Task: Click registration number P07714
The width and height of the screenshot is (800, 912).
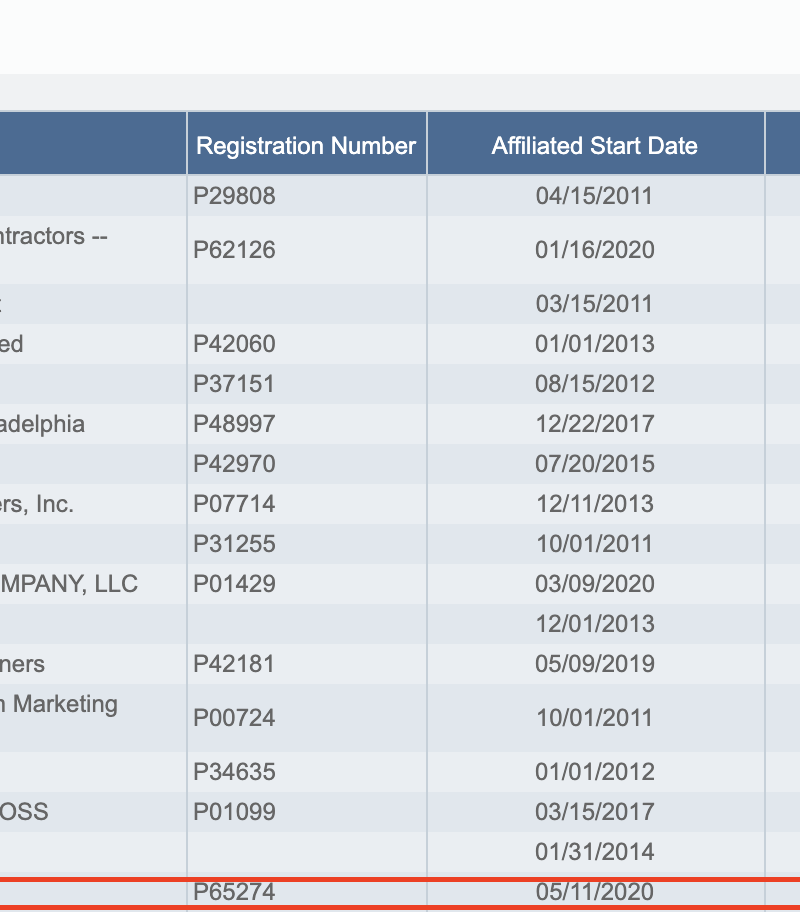Action: click(234, 504)
